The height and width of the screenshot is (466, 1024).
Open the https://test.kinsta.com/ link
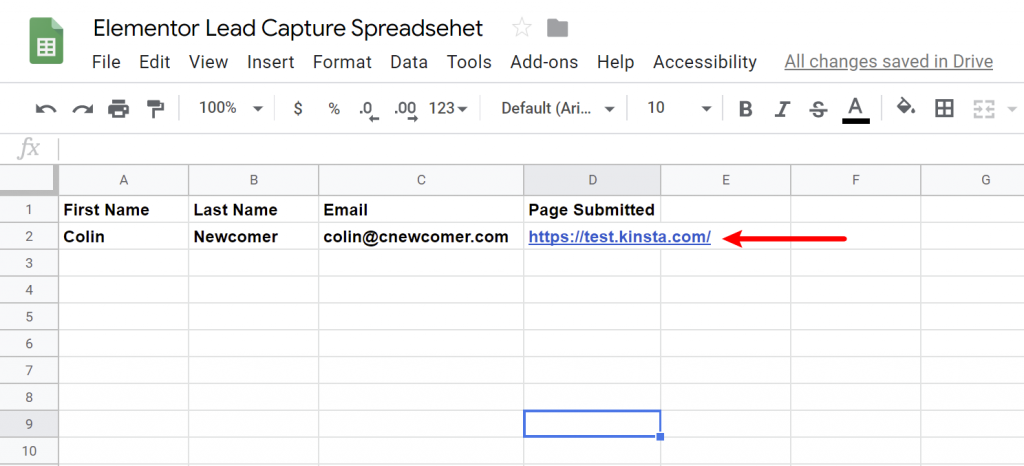(619, 237)
